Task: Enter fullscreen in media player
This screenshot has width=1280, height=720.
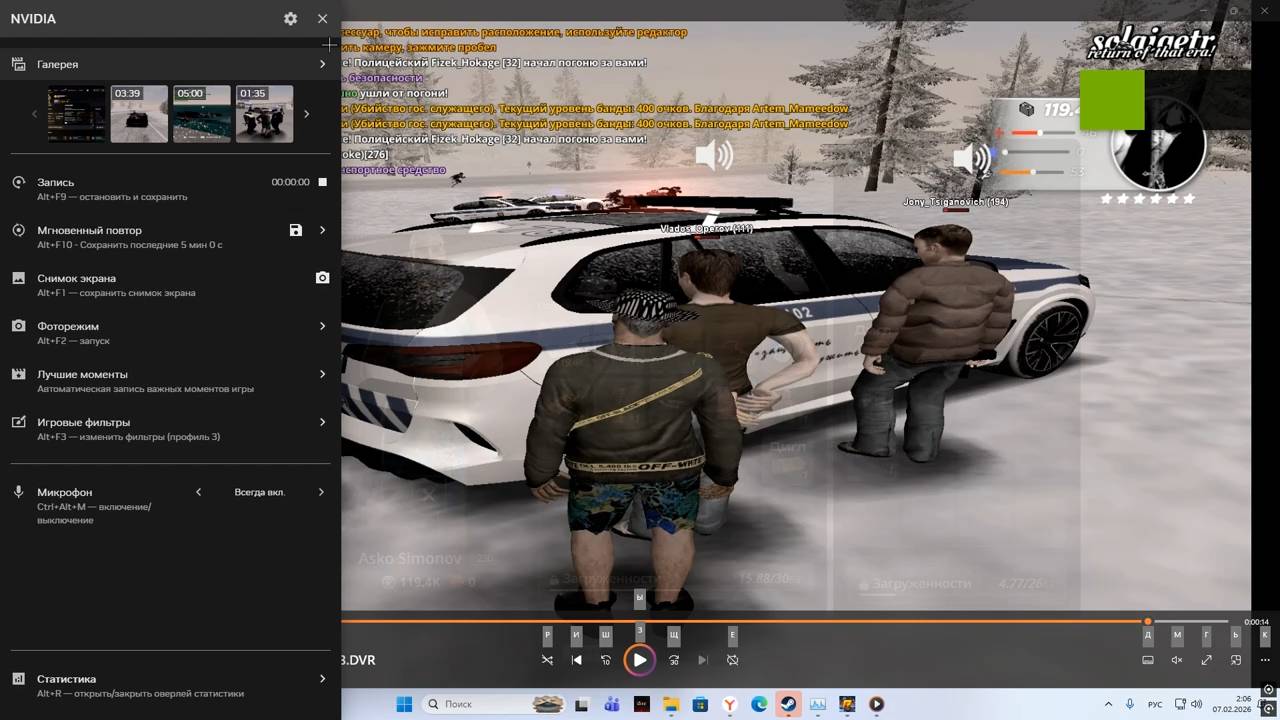Action: click(x=1207, y=660)
